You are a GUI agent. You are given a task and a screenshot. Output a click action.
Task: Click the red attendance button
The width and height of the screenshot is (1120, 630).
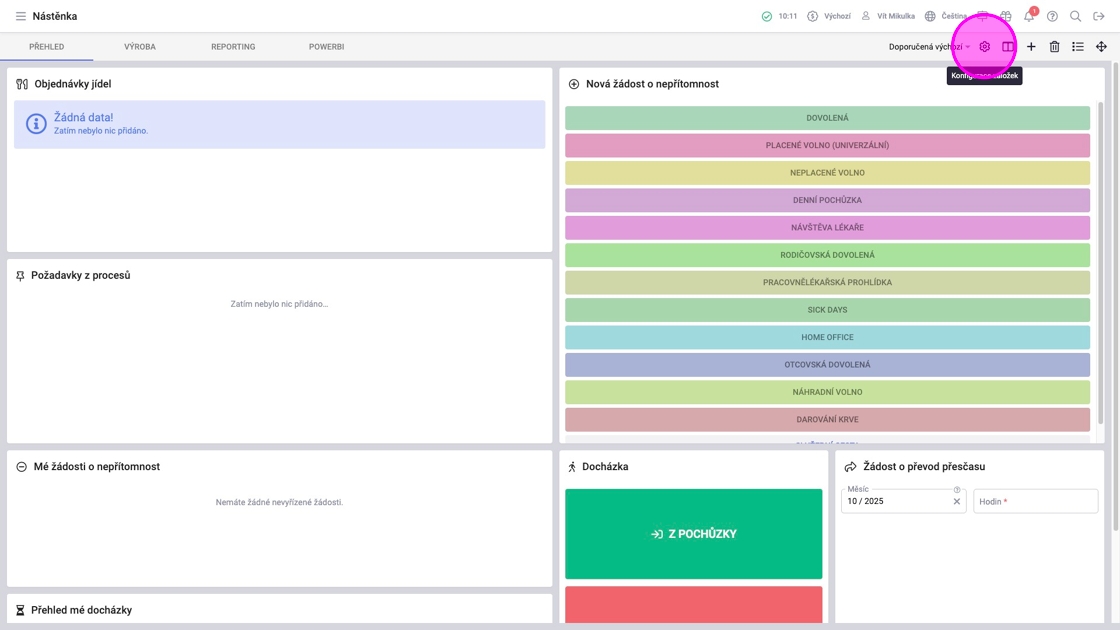click(694, 604)
